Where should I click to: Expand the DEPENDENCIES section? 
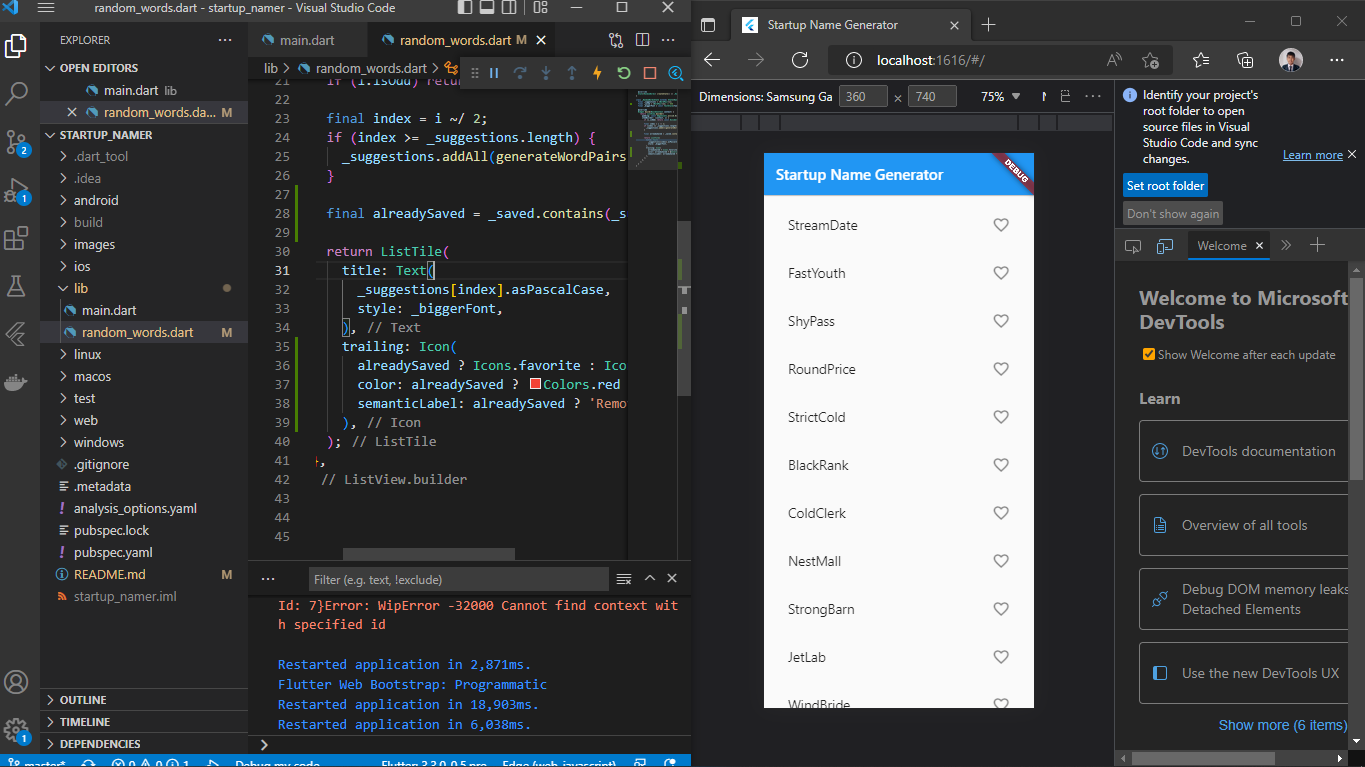click(x=144, y=744)
